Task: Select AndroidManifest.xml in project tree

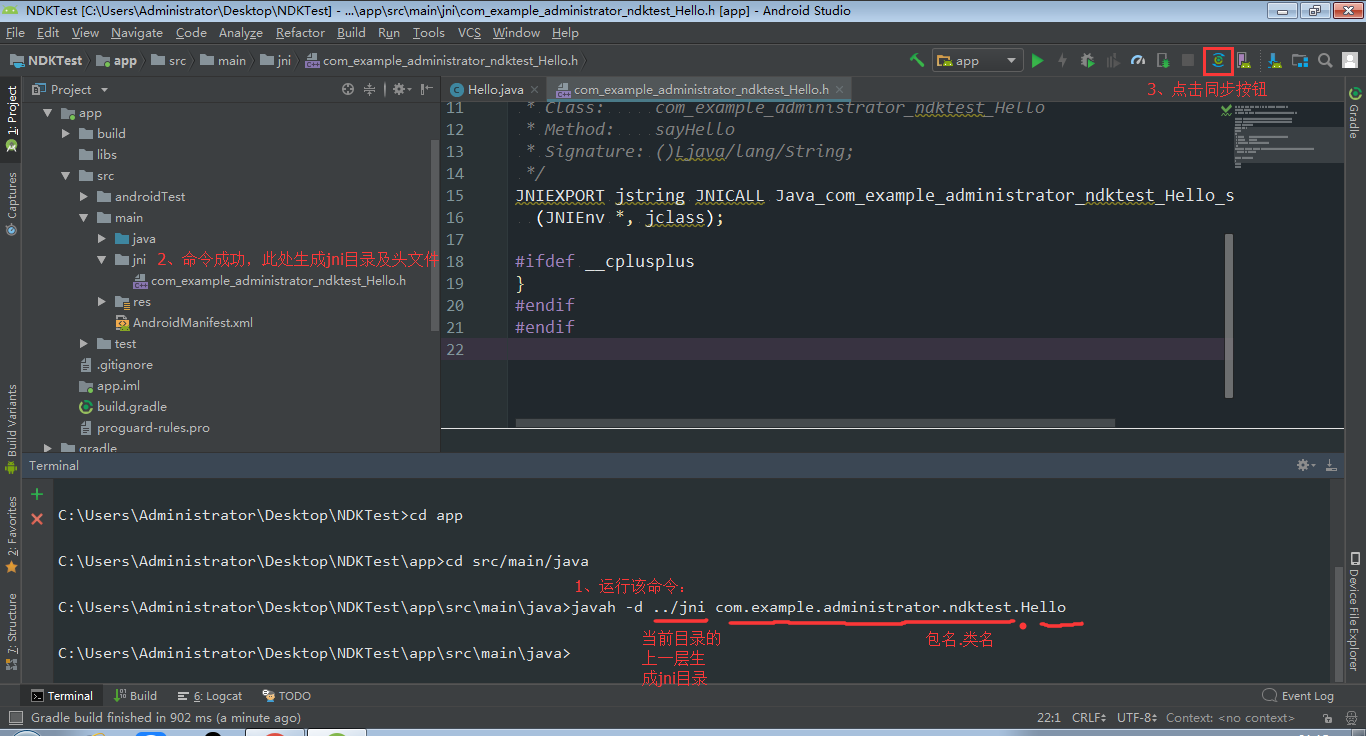Action: coord(184,323)
